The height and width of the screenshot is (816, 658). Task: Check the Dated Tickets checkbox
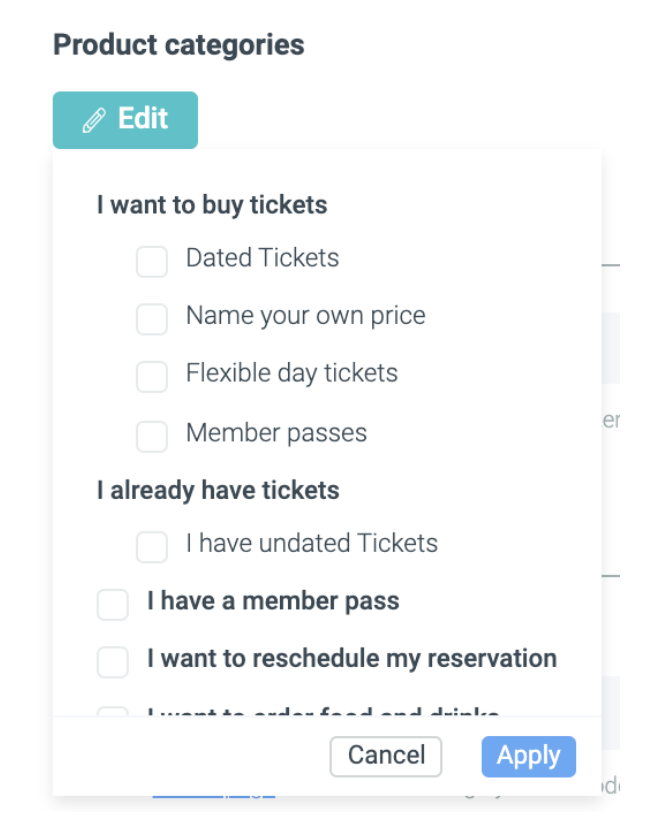pyautogui.click(x=152, y=262)
